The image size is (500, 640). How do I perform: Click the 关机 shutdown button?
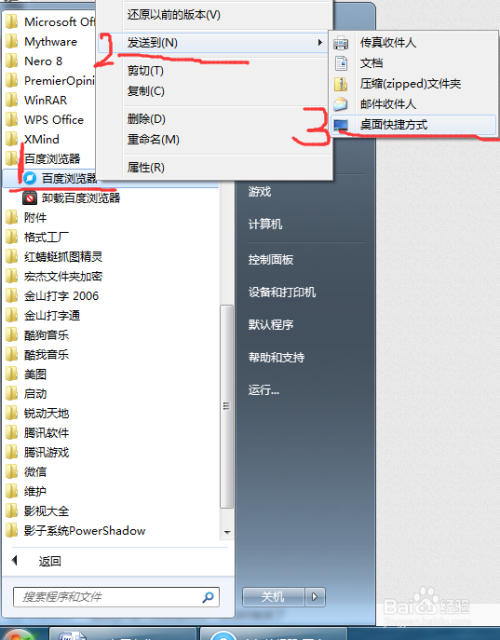[x=273, y=597]
